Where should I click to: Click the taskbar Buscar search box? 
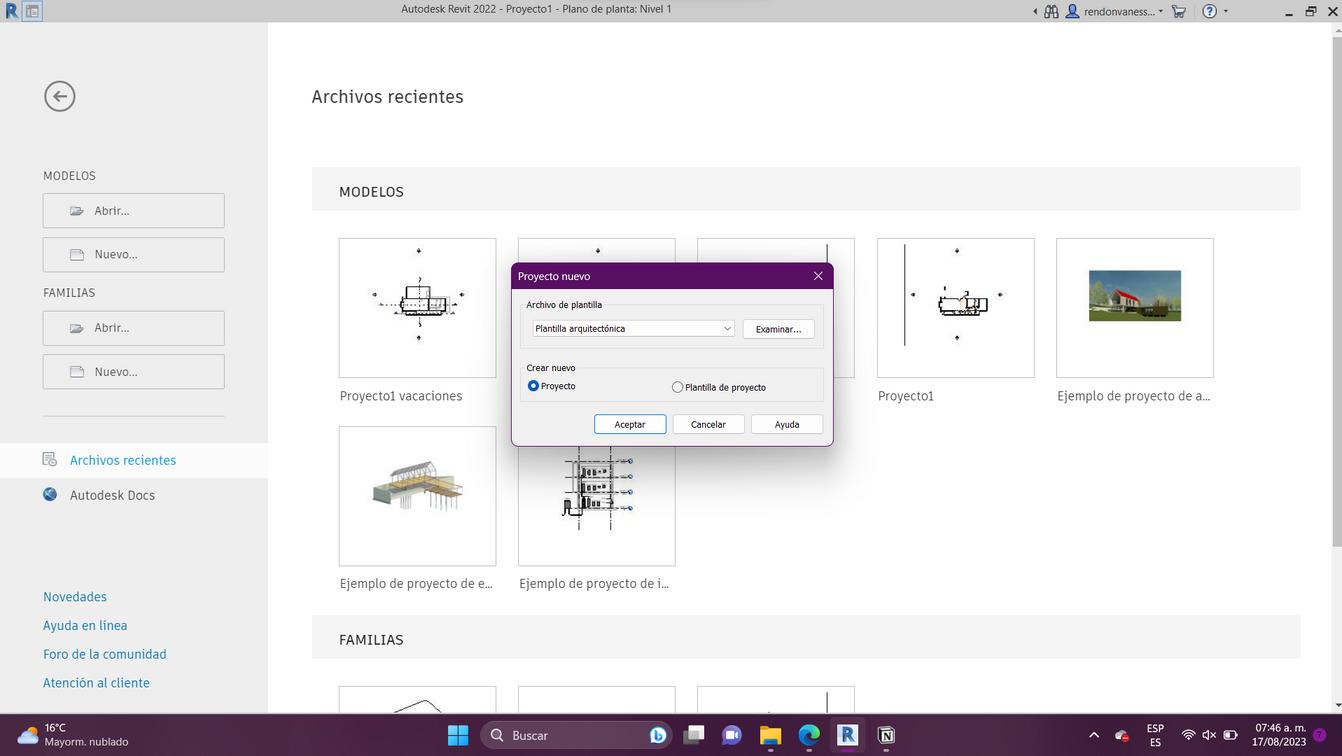pyautogui.click(x=578, y=735)
